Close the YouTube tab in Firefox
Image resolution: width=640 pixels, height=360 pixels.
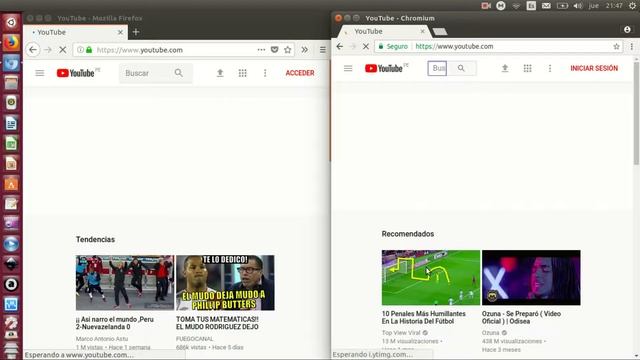pos(120,32)
